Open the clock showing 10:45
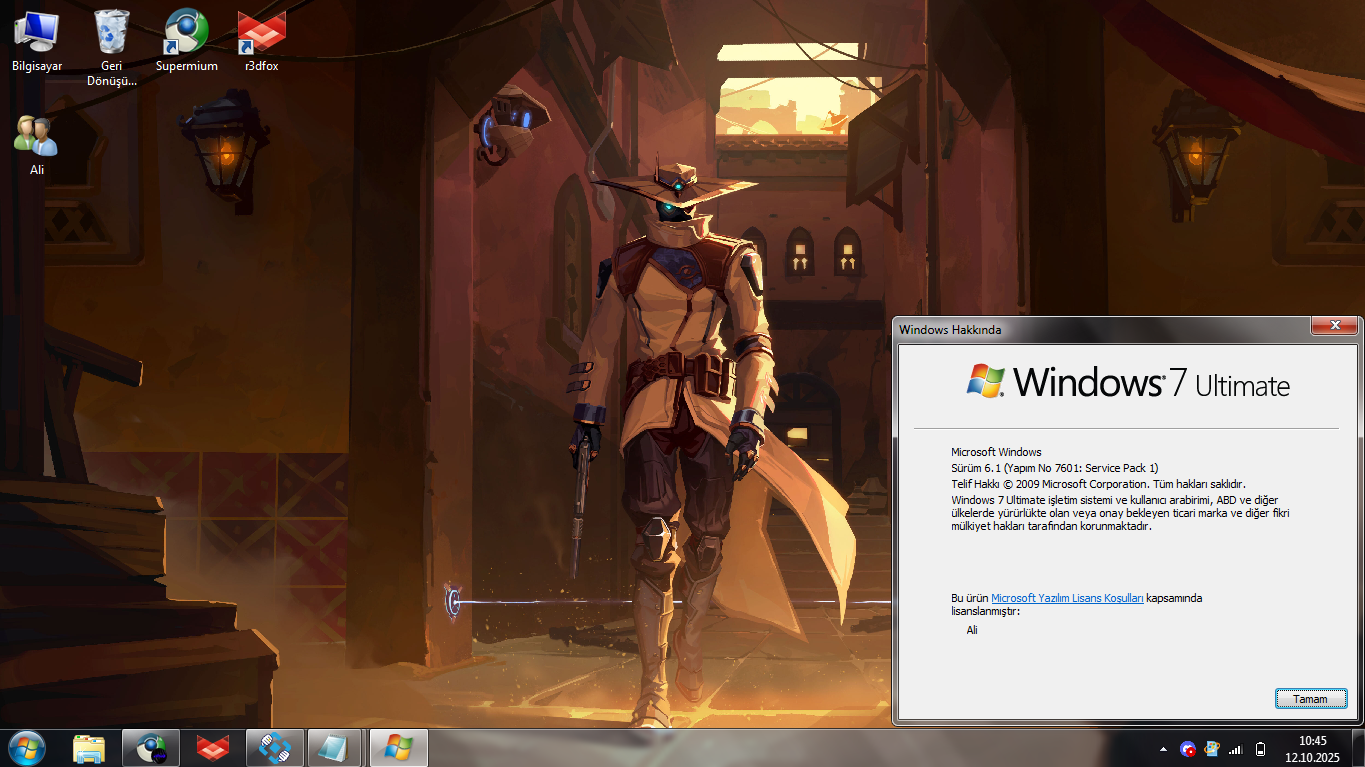This screenshot has width=1365, height=767. pos(1312,749)
